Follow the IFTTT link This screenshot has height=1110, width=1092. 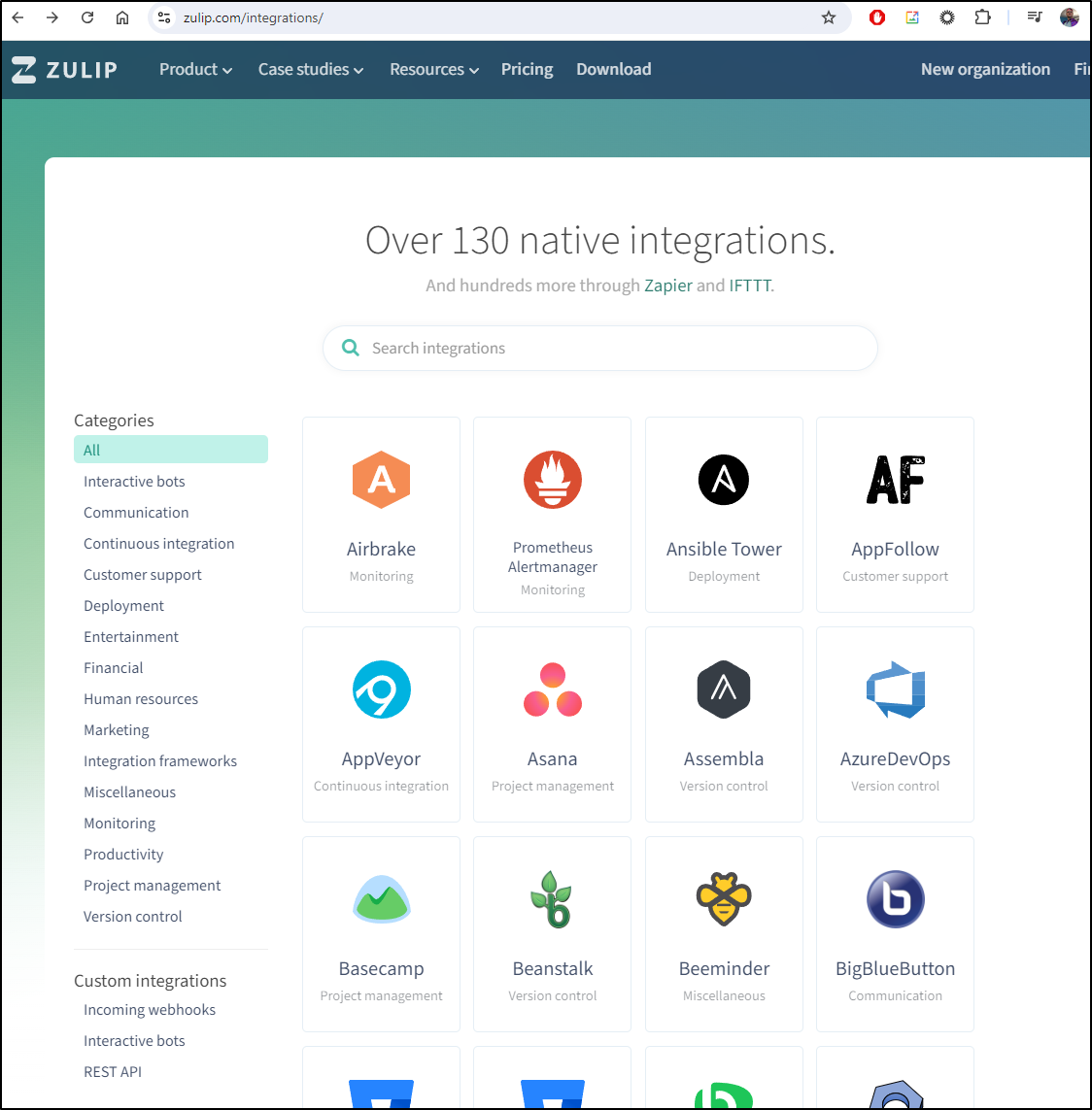click(x=750, y=286)
